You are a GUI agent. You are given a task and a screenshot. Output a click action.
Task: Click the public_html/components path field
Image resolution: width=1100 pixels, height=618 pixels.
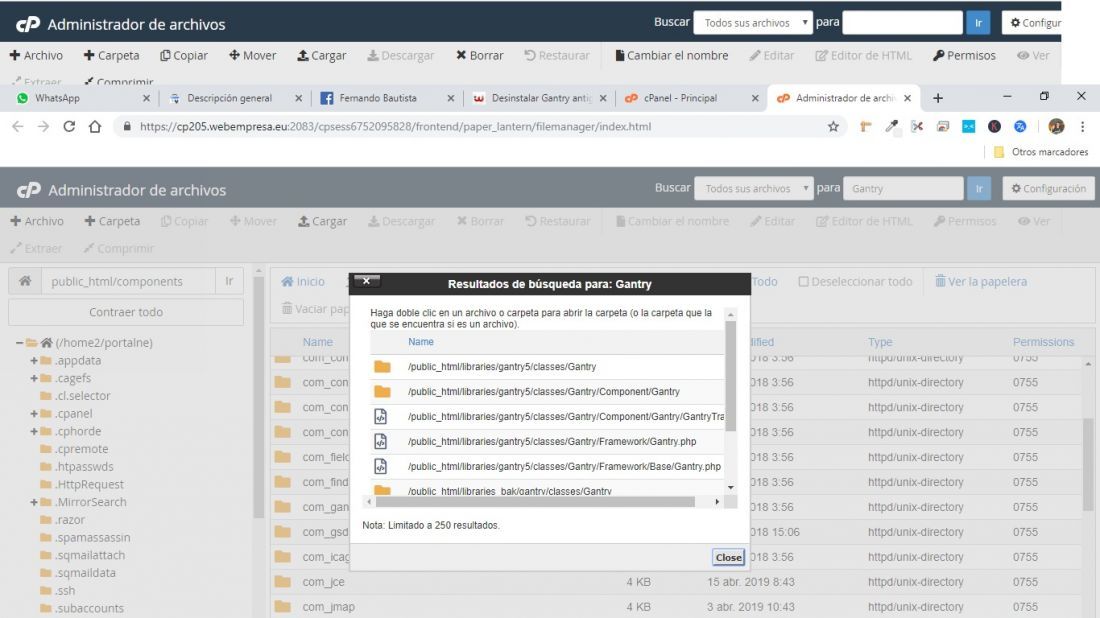128,281
